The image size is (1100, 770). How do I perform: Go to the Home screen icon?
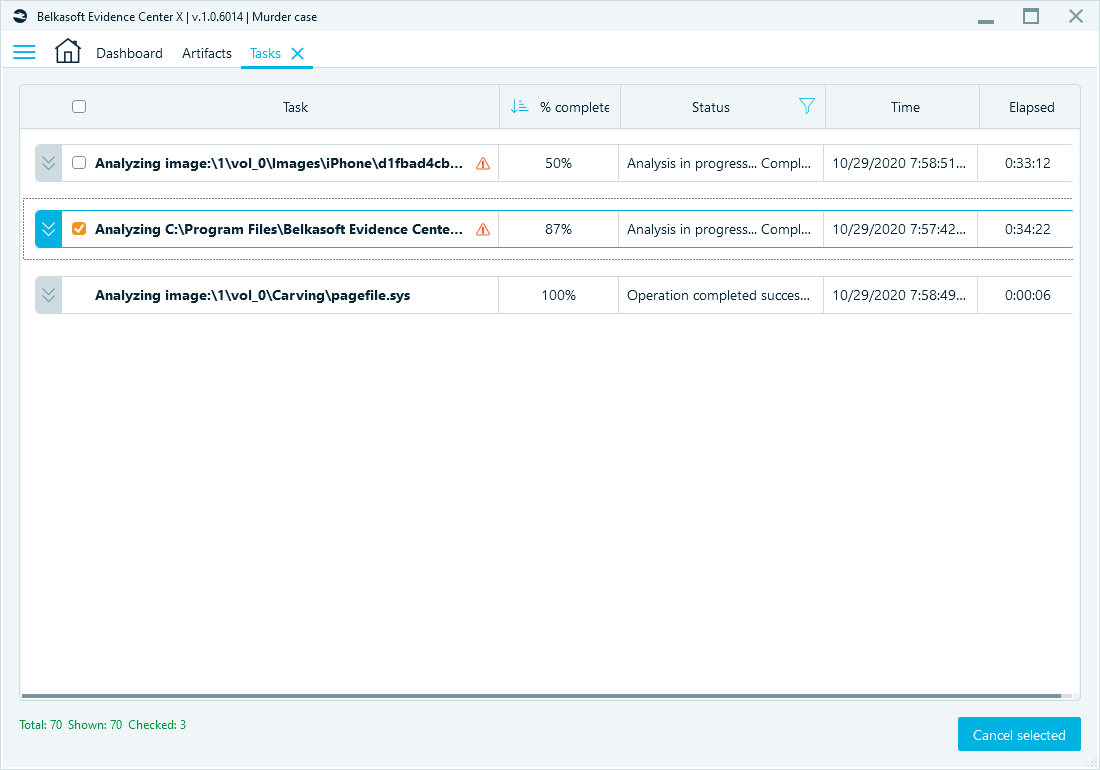tap(67, 51)
